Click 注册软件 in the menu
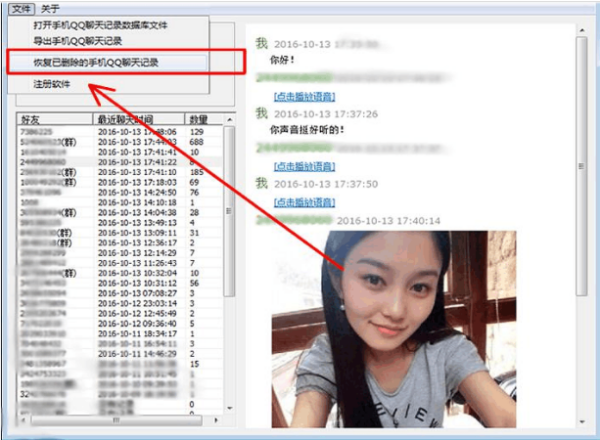This screenshot has height=440, width=600. (52, 84)
